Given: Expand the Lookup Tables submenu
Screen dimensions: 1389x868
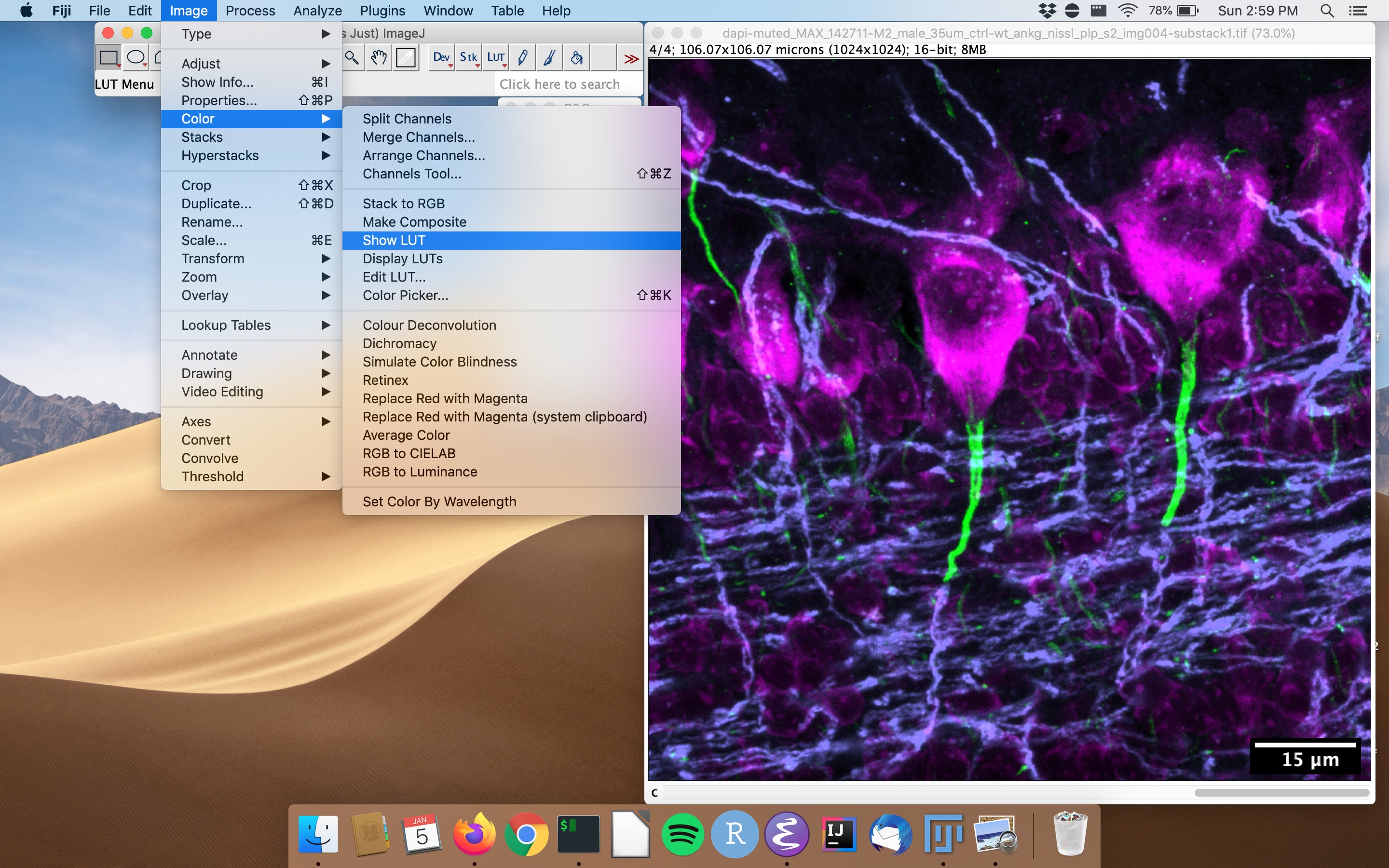Looking at the screenshot, I should click(225, 324).
